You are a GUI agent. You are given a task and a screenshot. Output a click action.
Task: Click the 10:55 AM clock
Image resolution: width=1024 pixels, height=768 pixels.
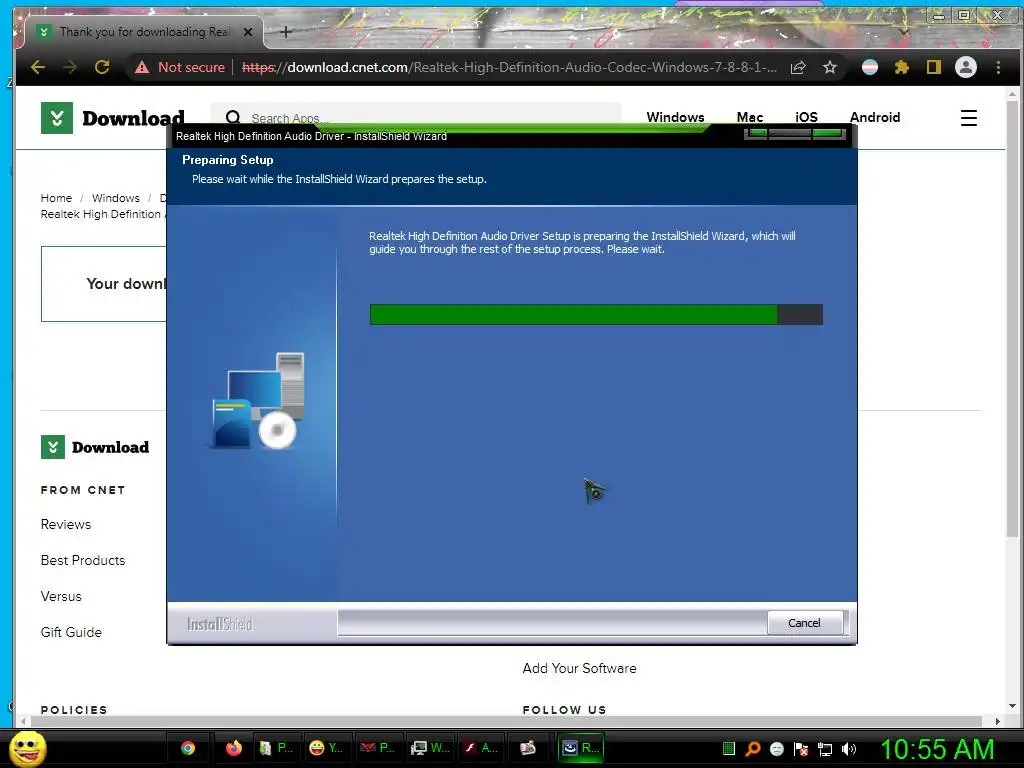click(937, 749)
